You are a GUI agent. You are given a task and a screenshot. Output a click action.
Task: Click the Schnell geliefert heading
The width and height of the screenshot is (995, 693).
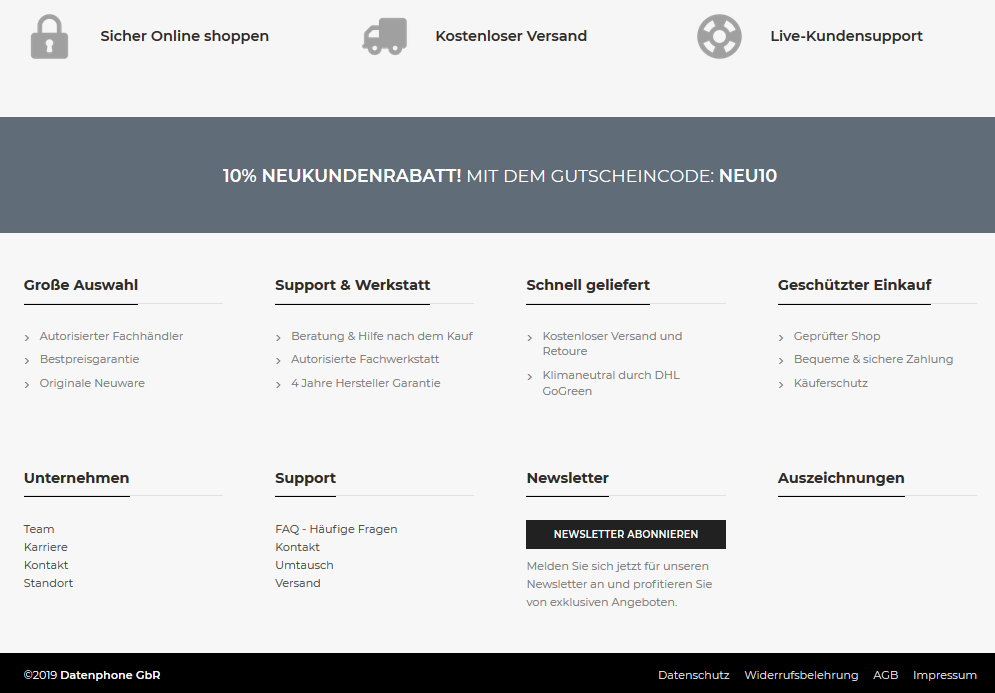(x=588, y=285)
